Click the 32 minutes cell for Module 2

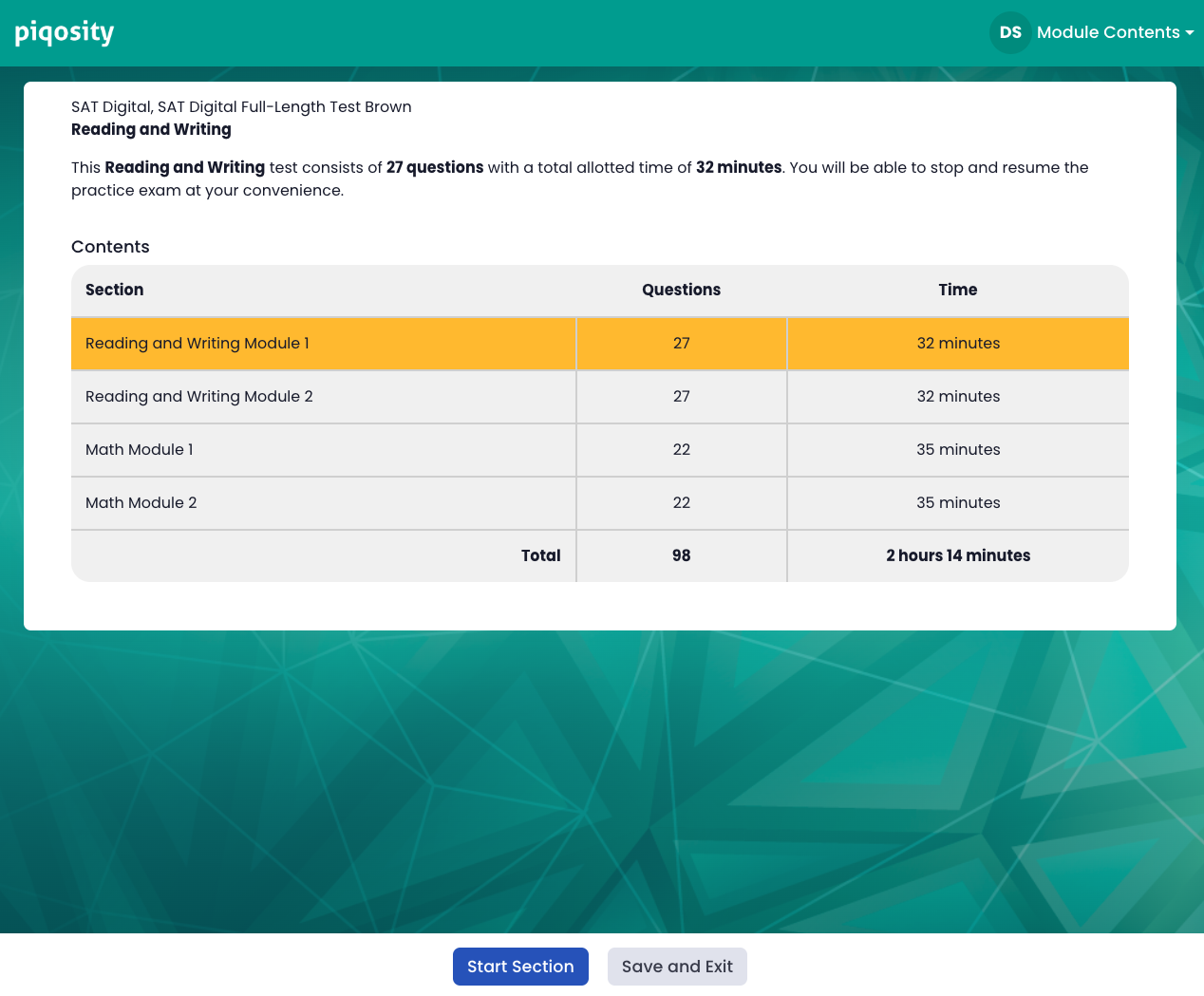pos(958,397)
